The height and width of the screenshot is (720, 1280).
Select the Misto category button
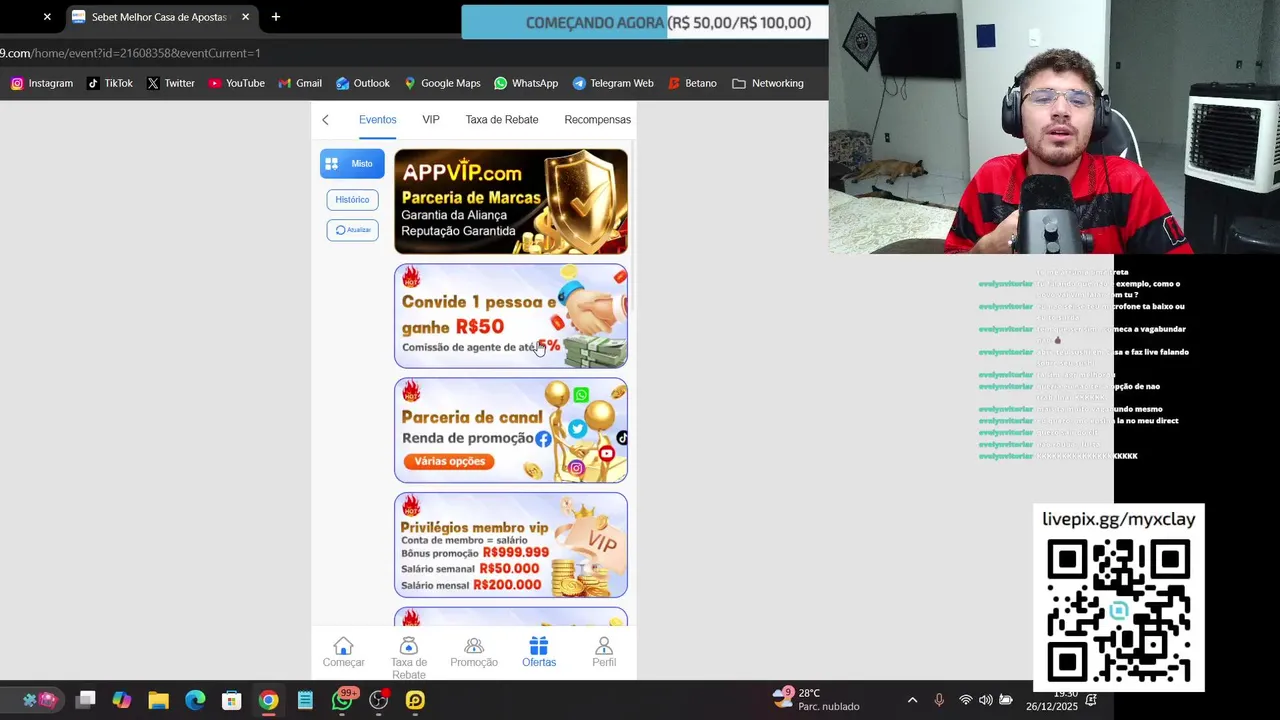[x=352, y=163]
